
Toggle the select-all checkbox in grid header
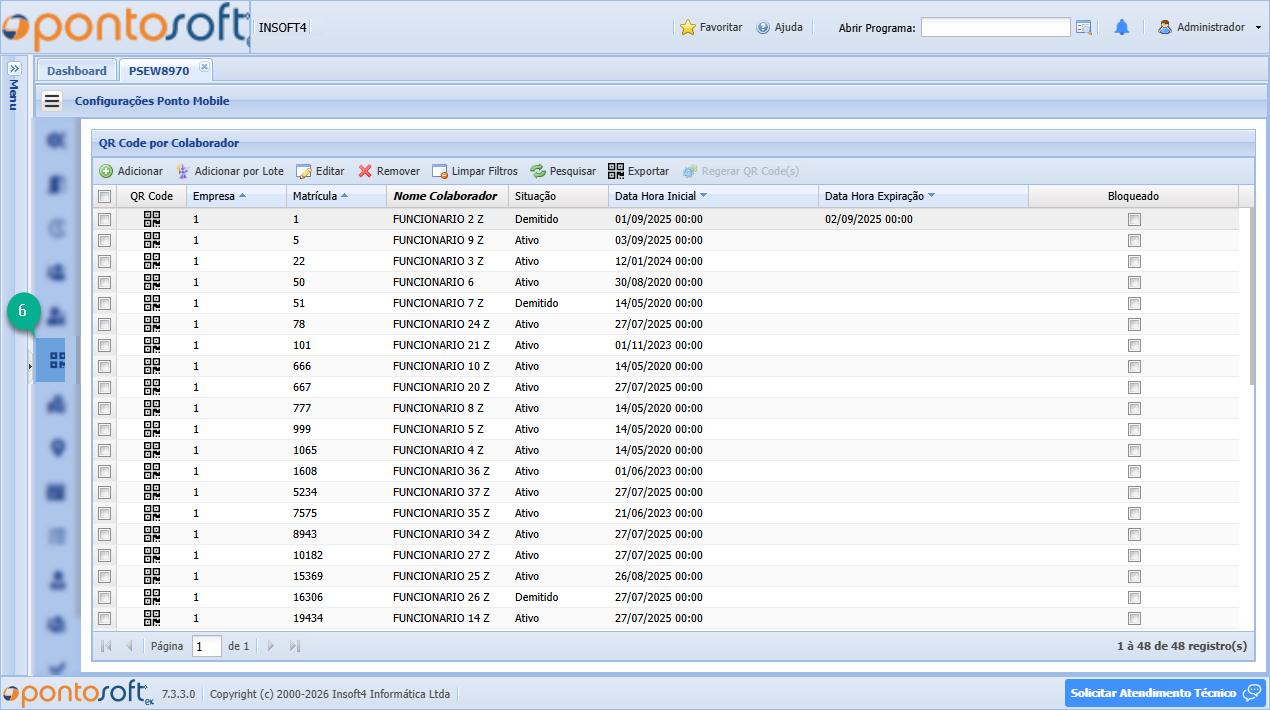(x=105, y=196)
